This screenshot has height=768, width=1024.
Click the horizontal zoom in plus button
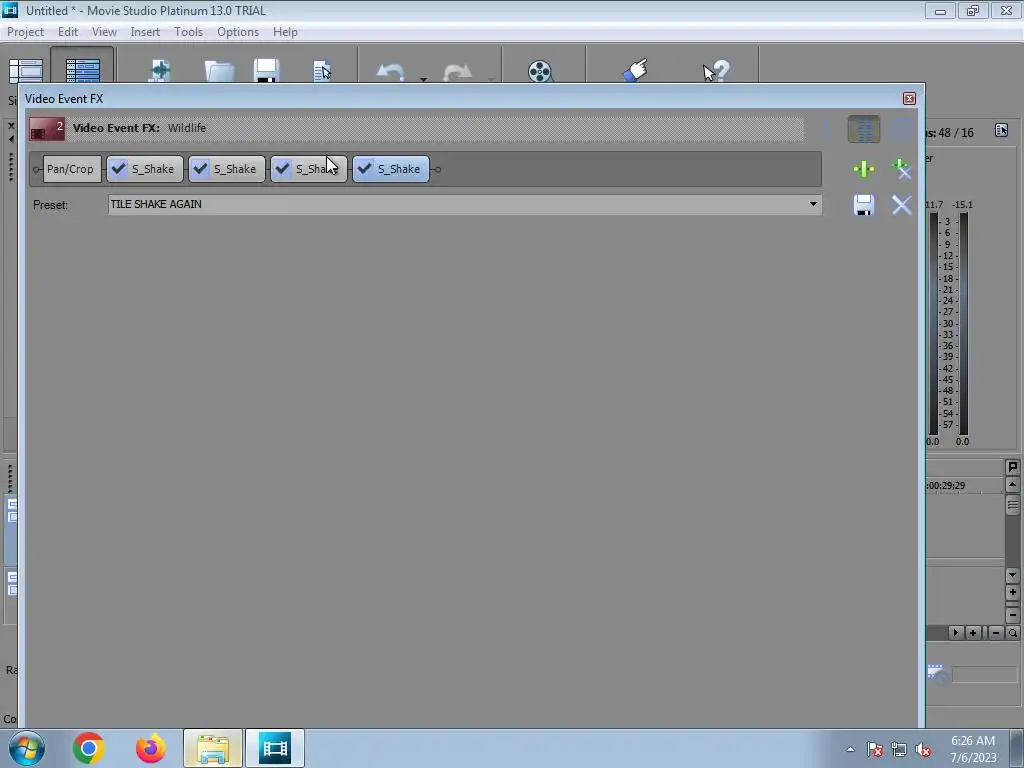(x=973, y=633)
